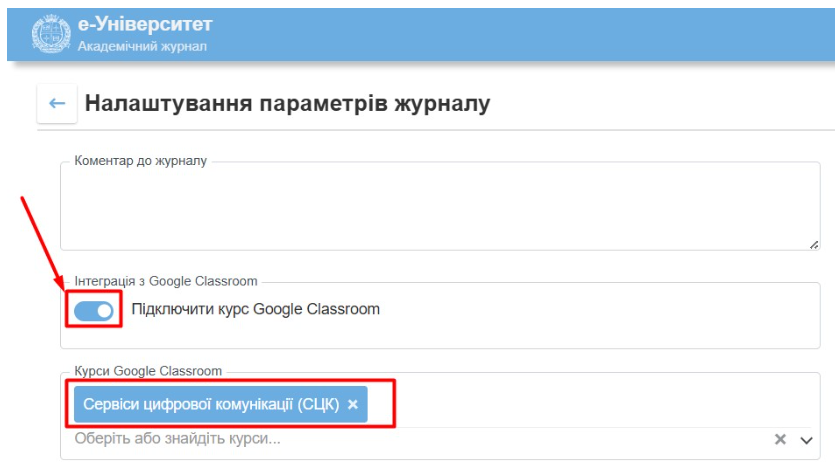This screenshot has width=839, height=475.
Task: Remove the Сервіси цифрової комунікації course chip
Action: (352, 404)
